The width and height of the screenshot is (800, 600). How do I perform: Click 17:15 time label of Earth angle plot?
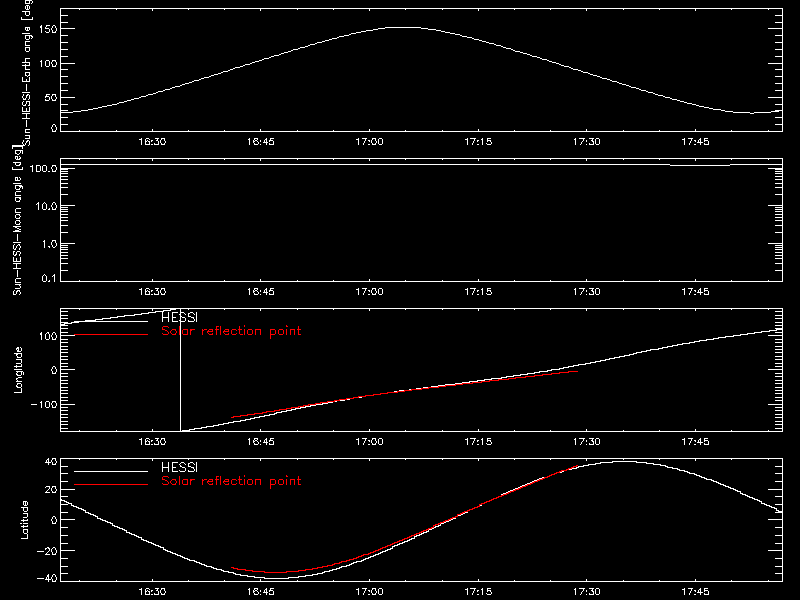click(x=478, y=142)
